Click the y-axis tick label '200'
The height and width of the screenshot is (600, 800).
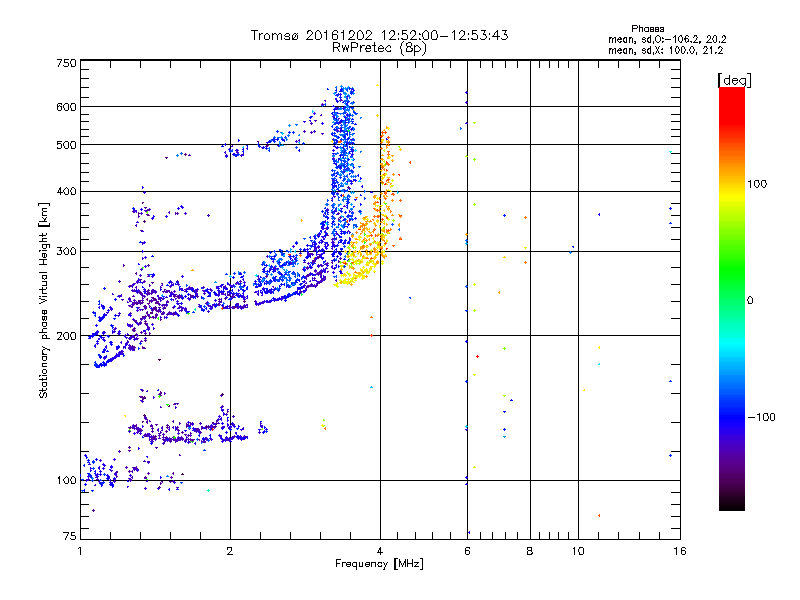click(66, 336)
